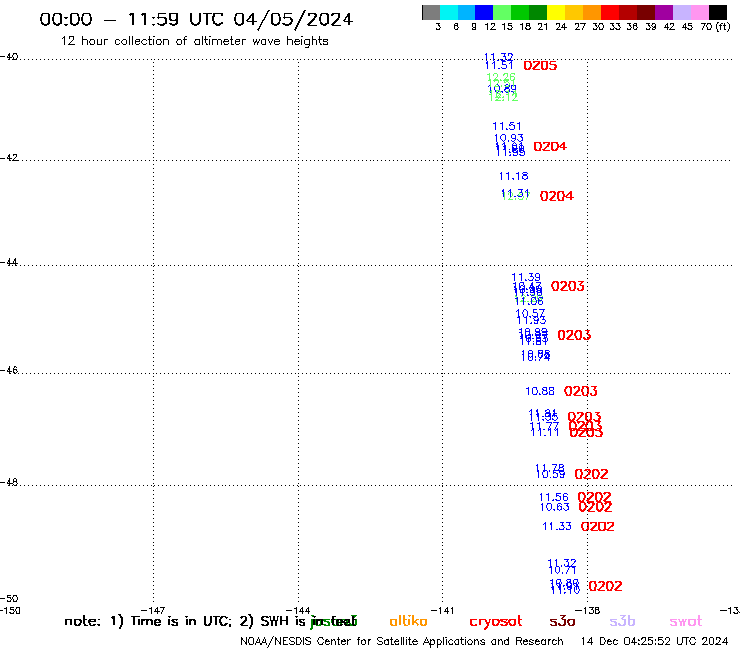Click the wave height value '10.59'
The height and width of the screenshot is (650, 740).
click(x=550, y=474)
